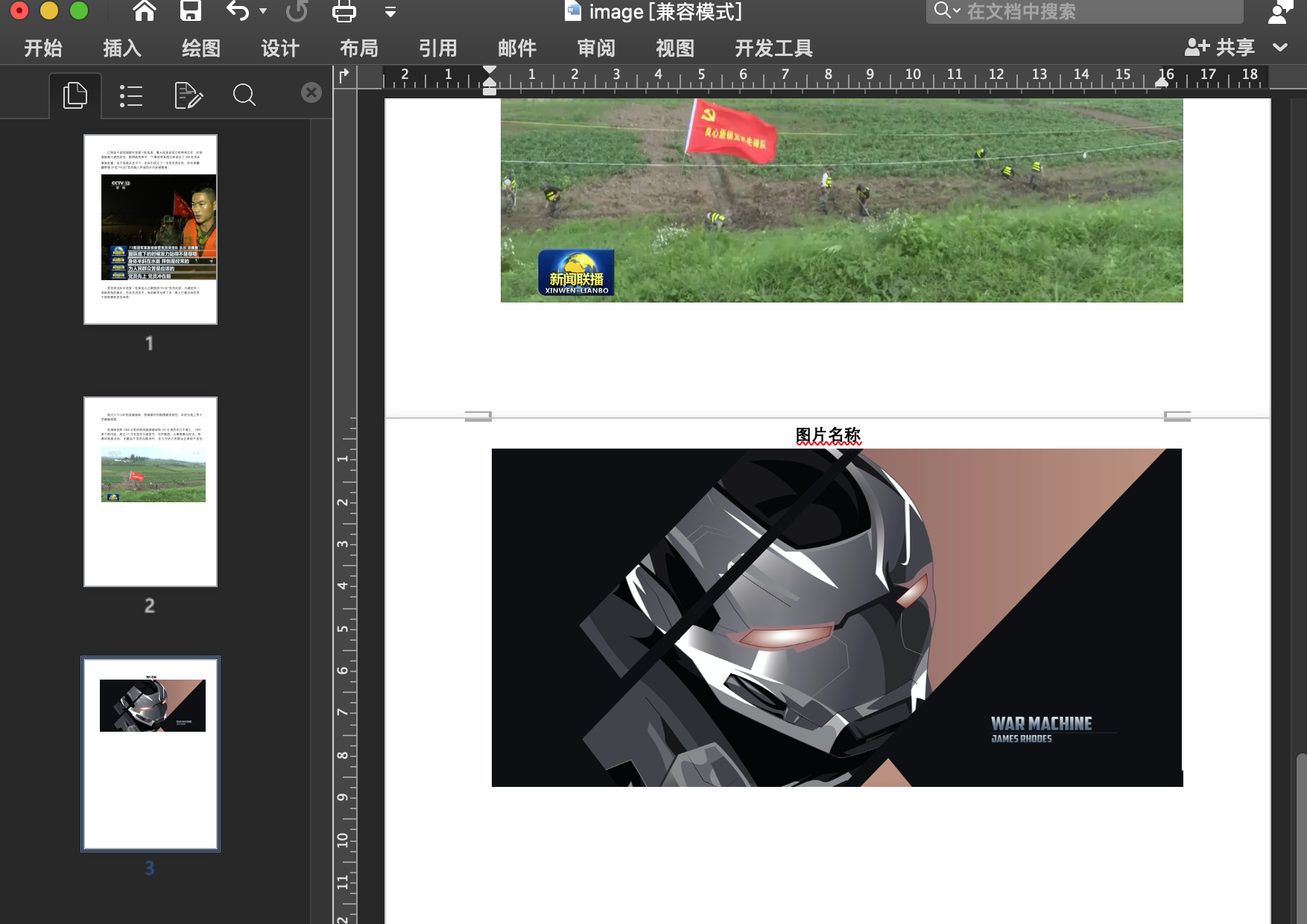
Task: Switch to the 插入 ribbon tab
Action: tap(121, 48)
